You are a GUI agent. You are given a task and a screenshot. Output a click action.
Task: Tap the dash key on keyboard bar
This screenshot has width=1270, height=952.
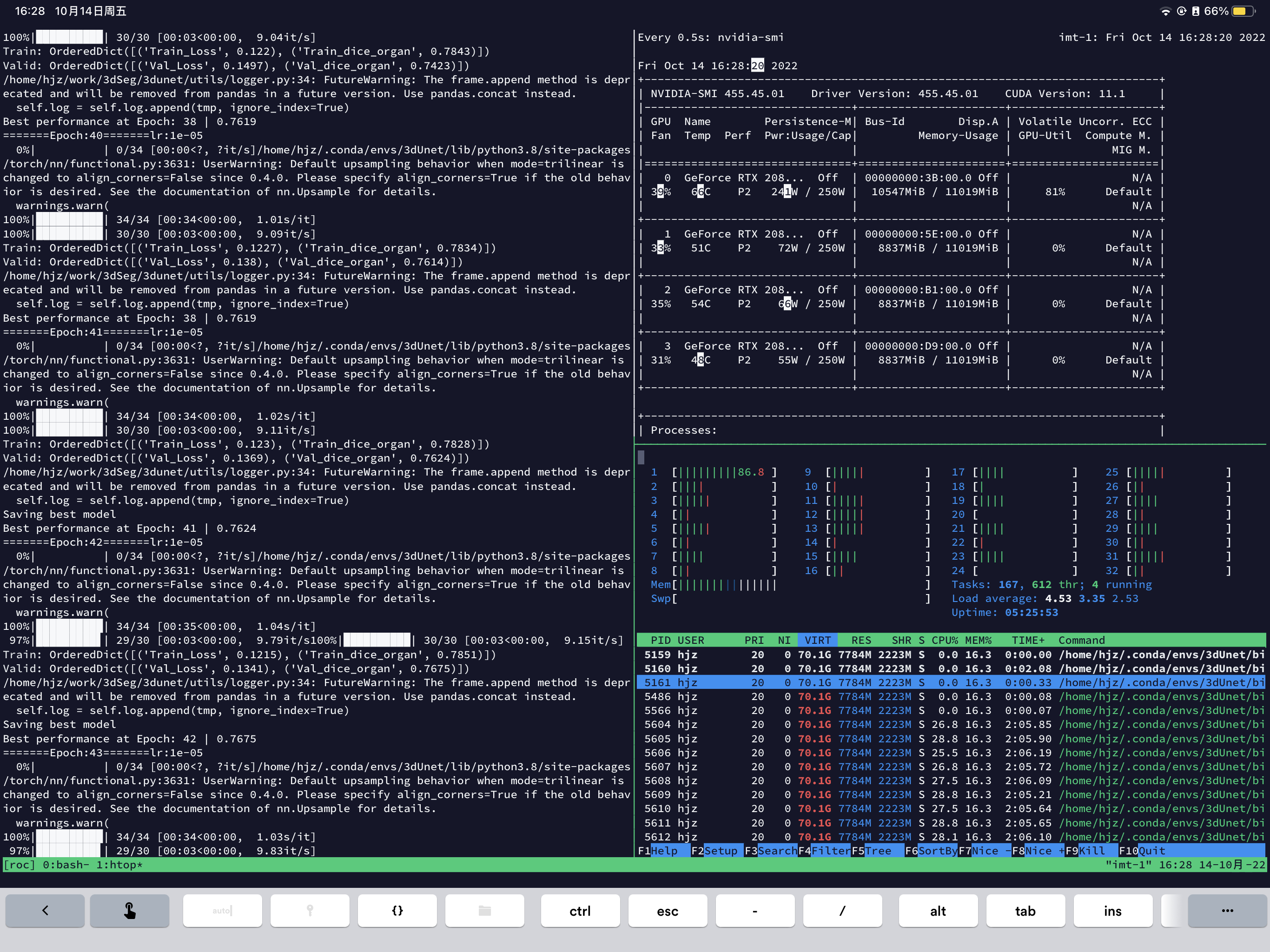[x=755, y=910]
